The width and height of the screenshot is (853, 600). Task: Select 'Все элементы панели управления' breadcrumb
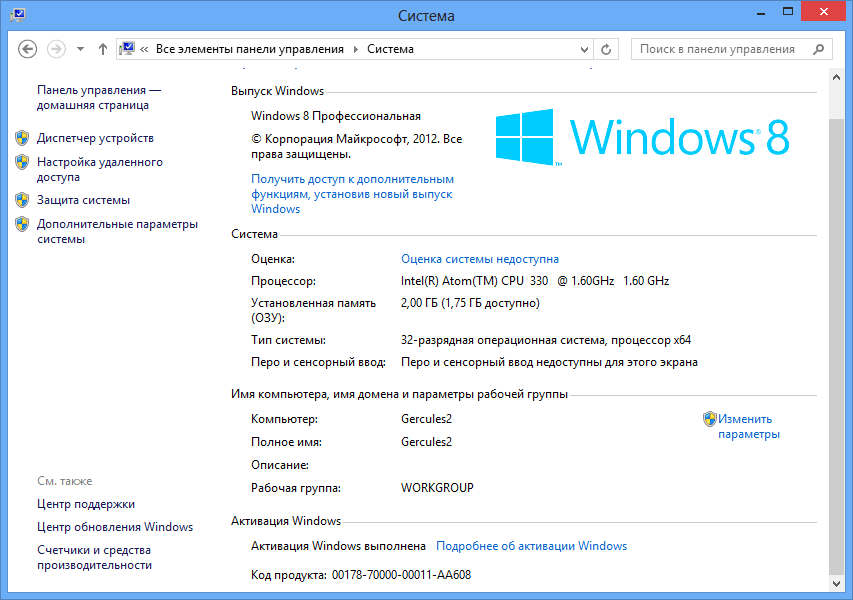pos(250,49)
